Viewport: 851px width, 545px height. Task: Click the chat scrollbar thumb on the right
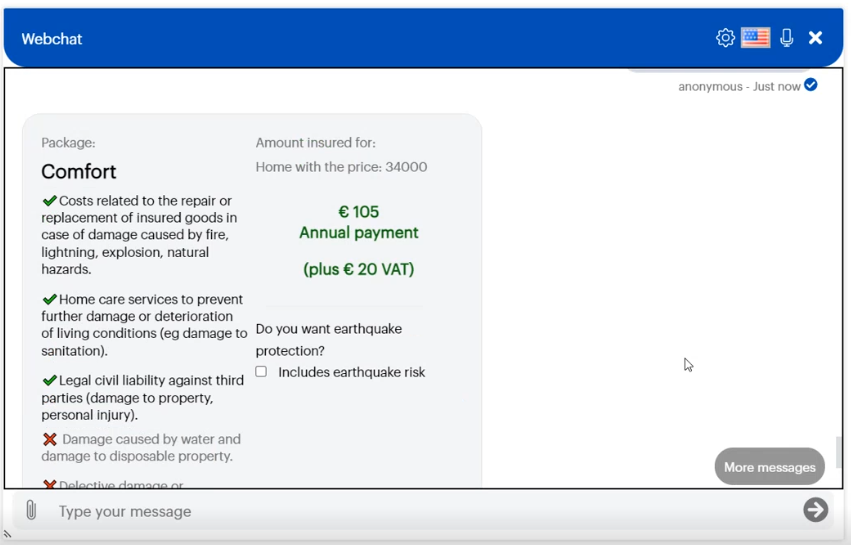point(839,452)
